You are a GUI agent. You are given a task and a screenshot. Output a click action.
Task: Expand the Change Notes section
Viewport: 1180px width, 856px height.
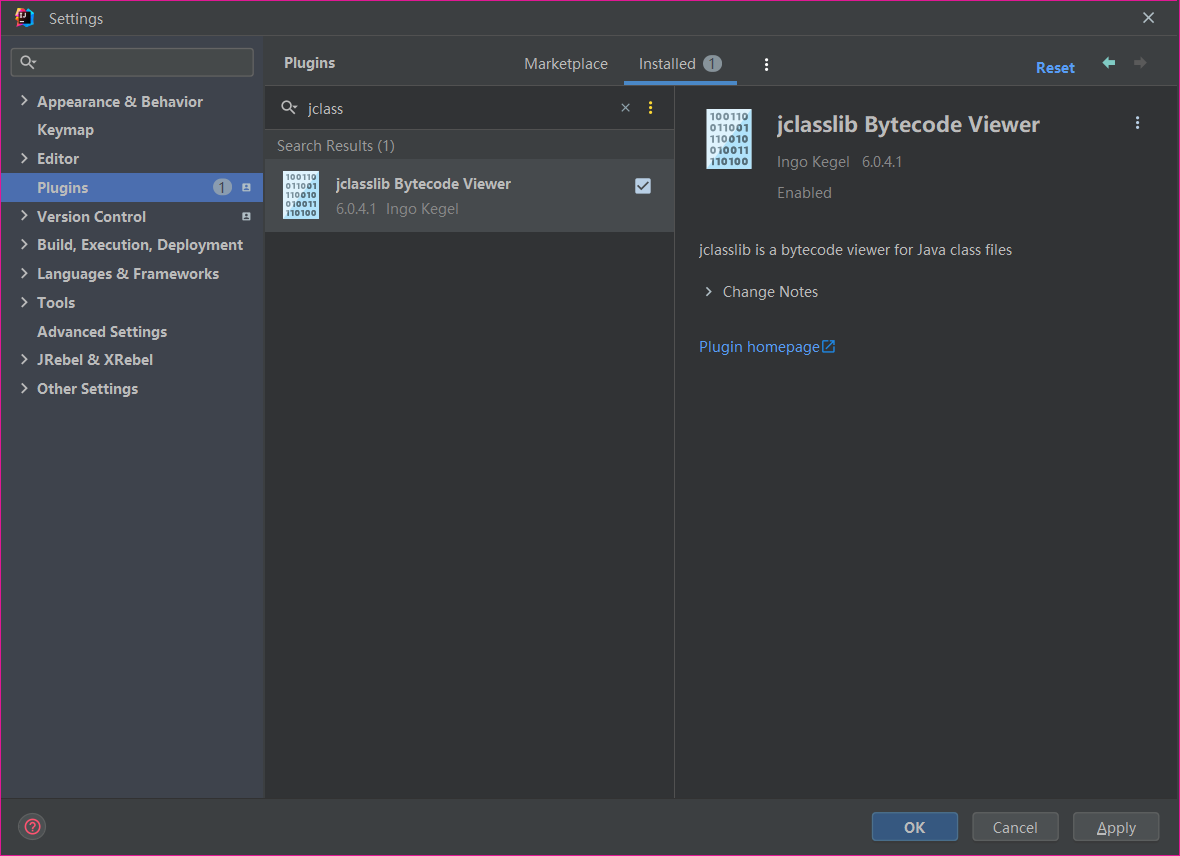(708, 291)
